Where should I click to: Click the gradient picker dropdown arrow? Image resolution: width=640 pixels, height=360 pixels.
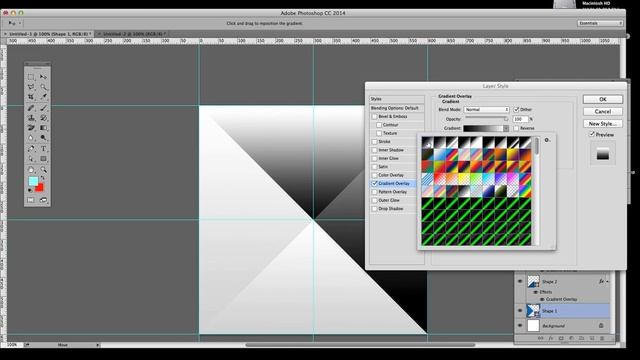(506, 128)
